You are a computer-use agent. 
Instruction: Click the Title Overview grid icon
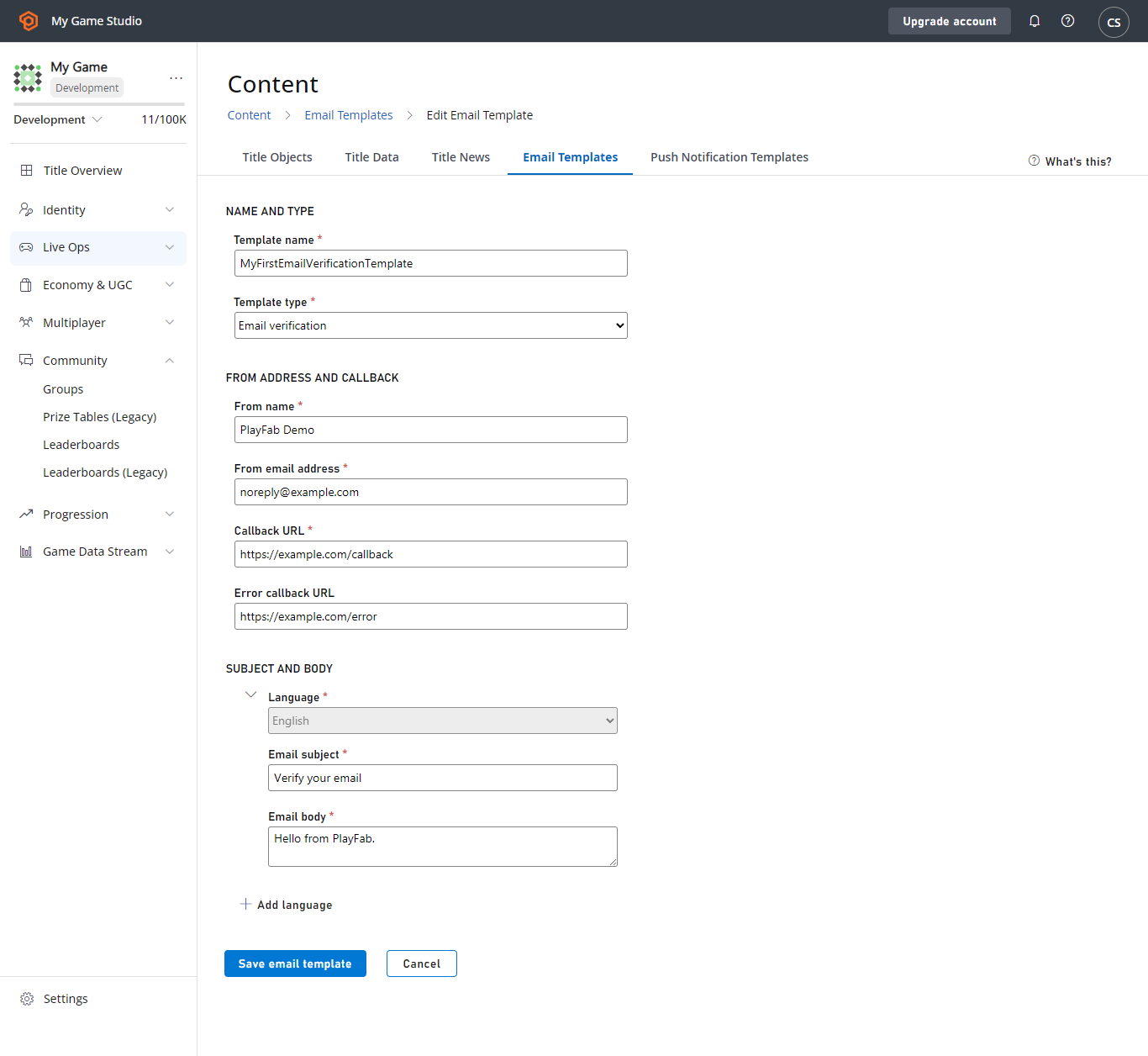click(x=27, y=171)
